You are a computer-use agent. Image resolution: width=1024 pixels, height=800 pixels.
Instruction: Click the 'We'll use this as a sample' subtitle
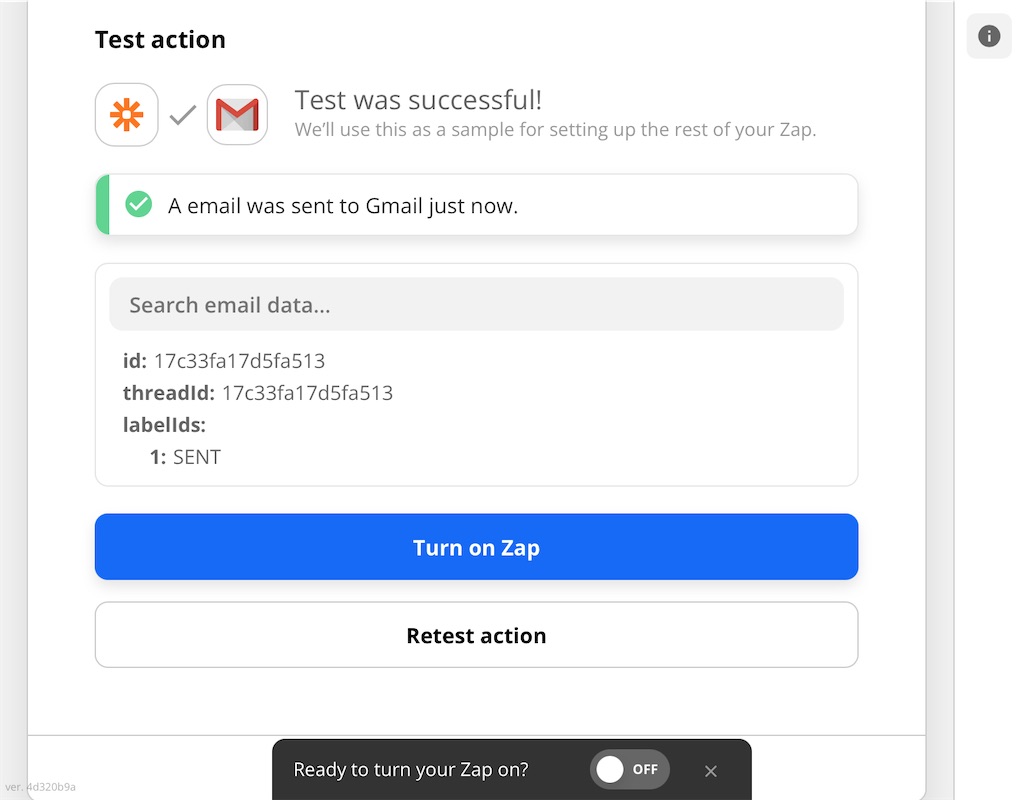[555, 130]
